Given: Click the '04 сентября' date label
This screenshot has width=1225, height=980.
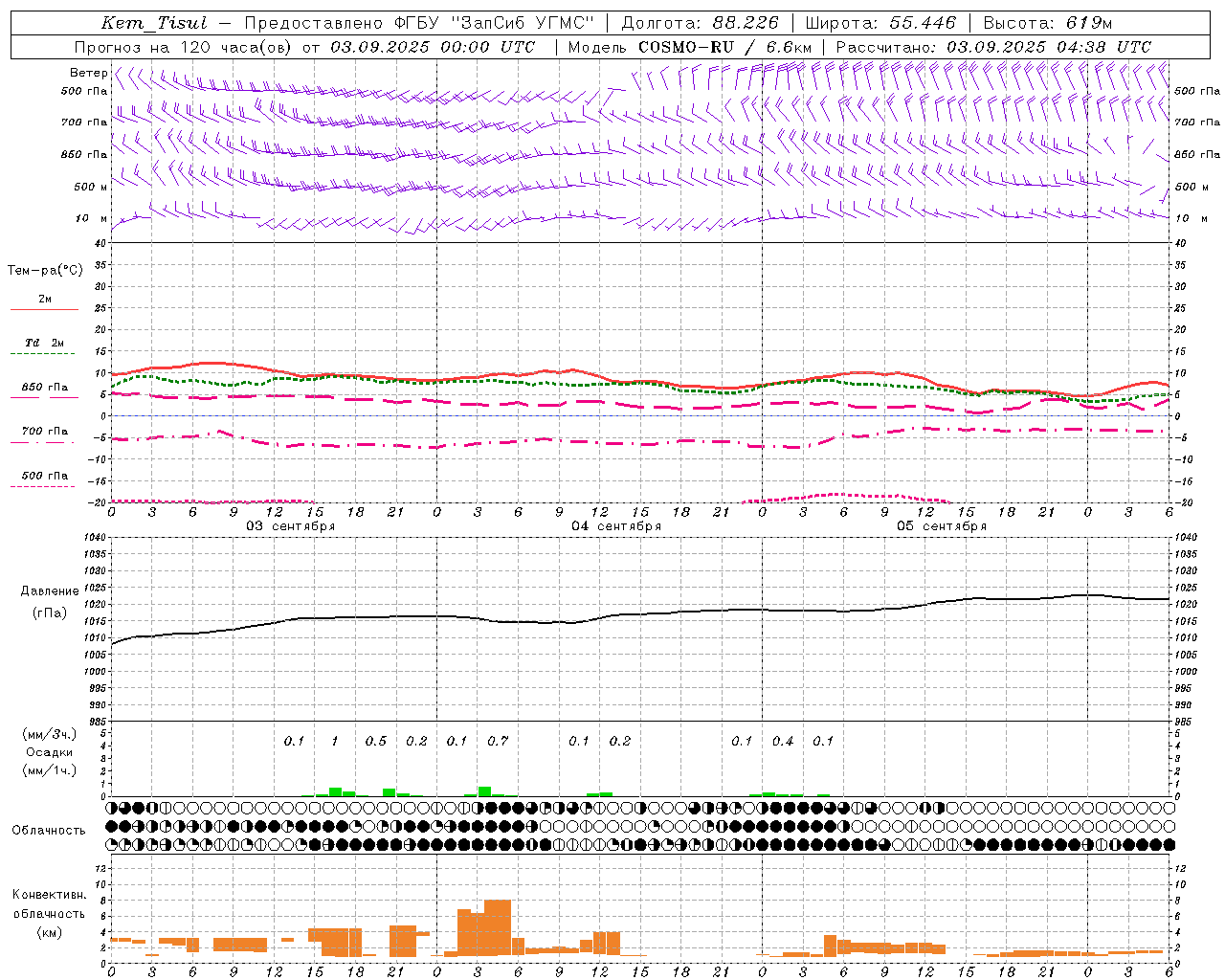Looking at the screenshot, I should point(616,526).
